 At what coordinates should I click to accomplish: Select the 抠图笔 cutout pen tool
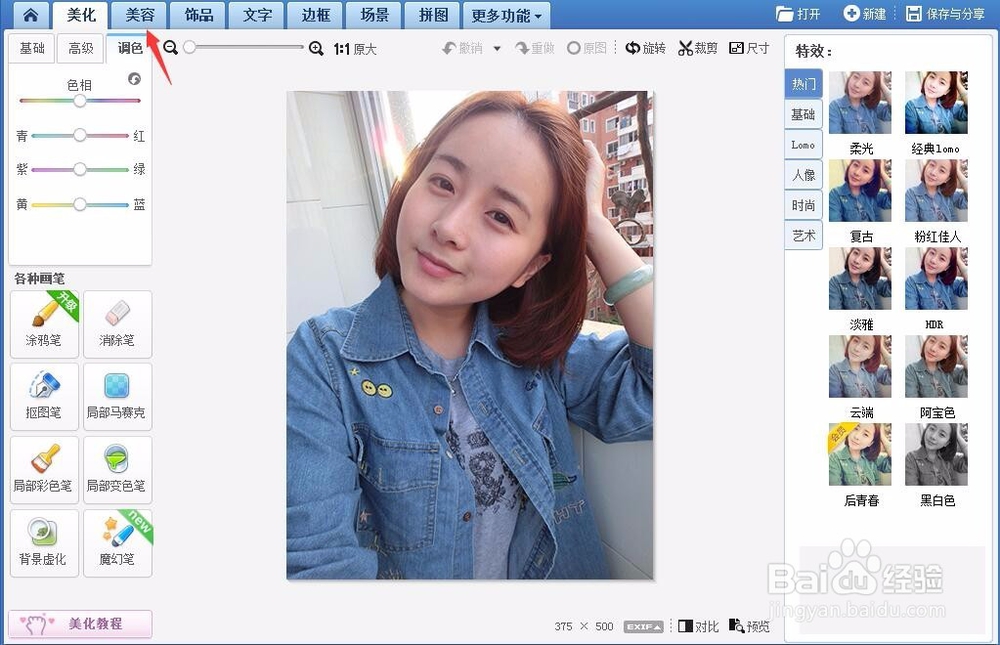coord(44,397)
